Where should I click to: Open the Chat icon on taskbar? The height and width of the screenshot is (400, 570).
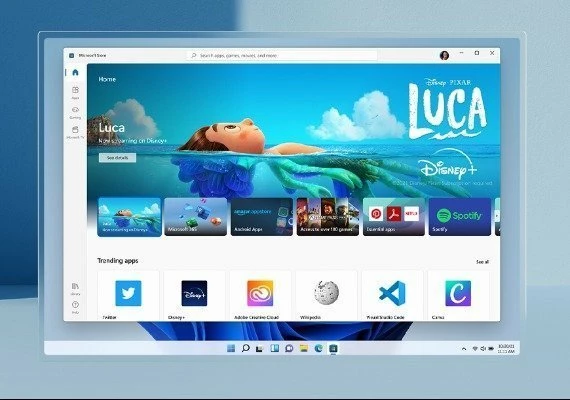point(289,348)
